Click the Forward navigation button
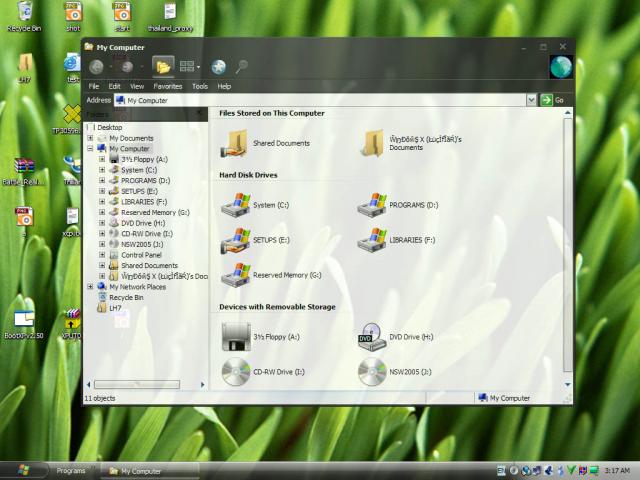 [127, 67]
